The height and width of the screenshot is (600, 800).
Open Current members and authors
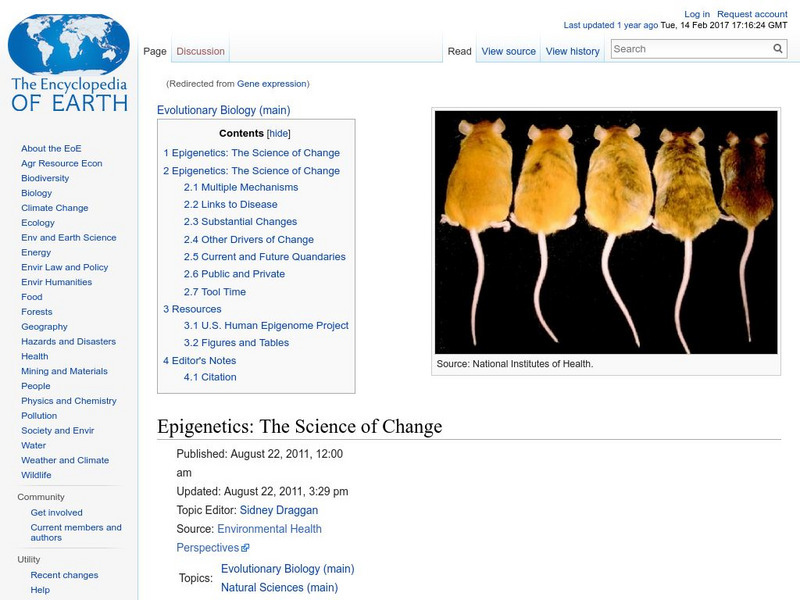pyautogui.click(x=76, y=532)
